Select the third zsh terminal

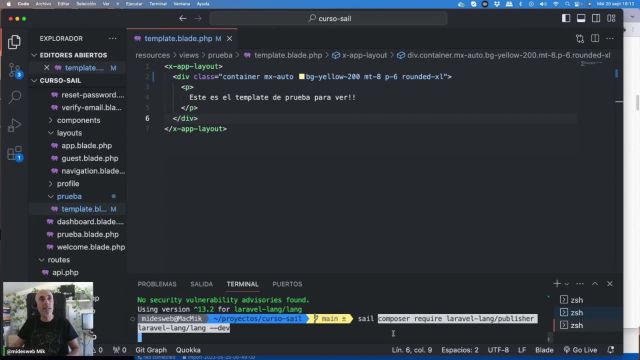pos(571,325)
